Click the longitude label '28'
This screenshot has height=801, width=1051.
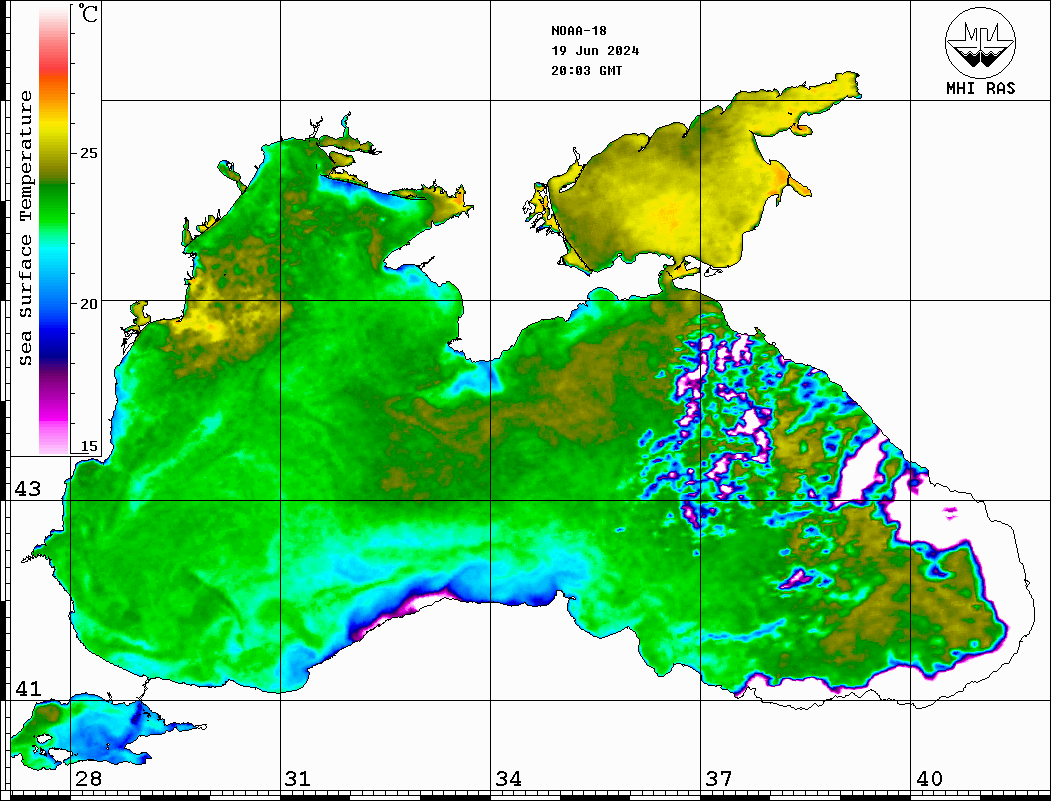tap(88, 778)
